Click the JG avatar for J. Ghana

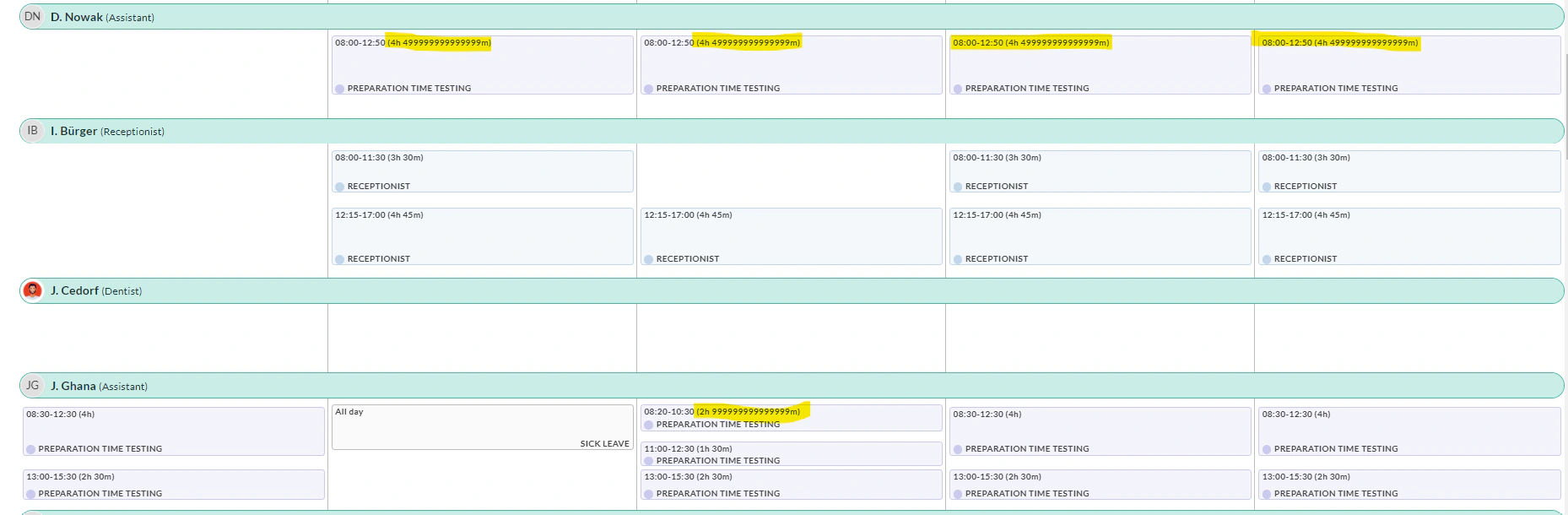pos(32,386)
